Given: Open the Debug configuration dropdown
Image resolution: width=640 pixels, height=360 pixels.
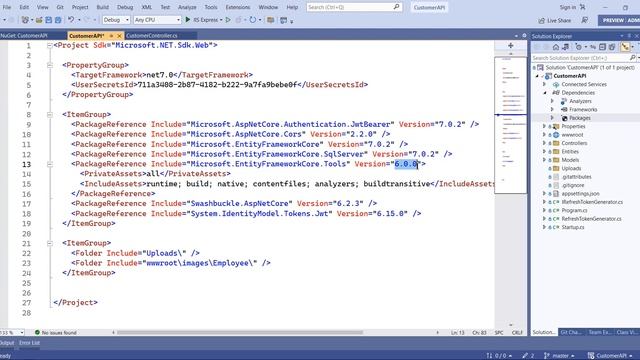Looking at the screenshot, I should click(116, 20).
